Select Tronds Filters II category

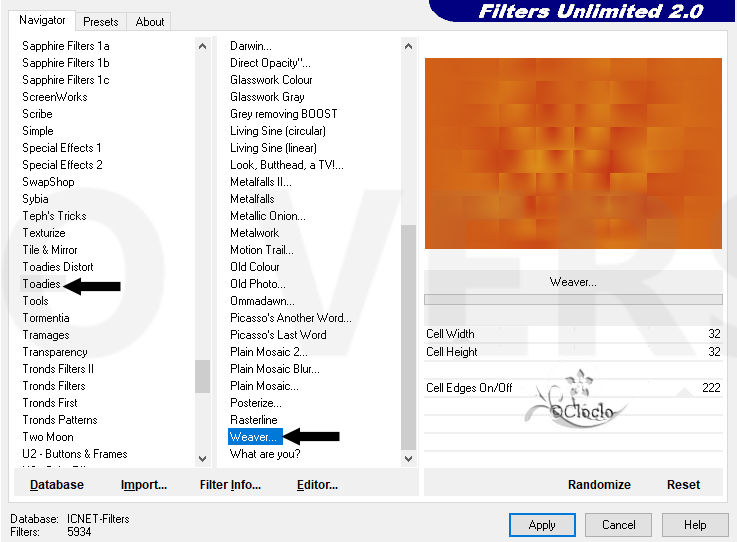[x=58, y=369]
